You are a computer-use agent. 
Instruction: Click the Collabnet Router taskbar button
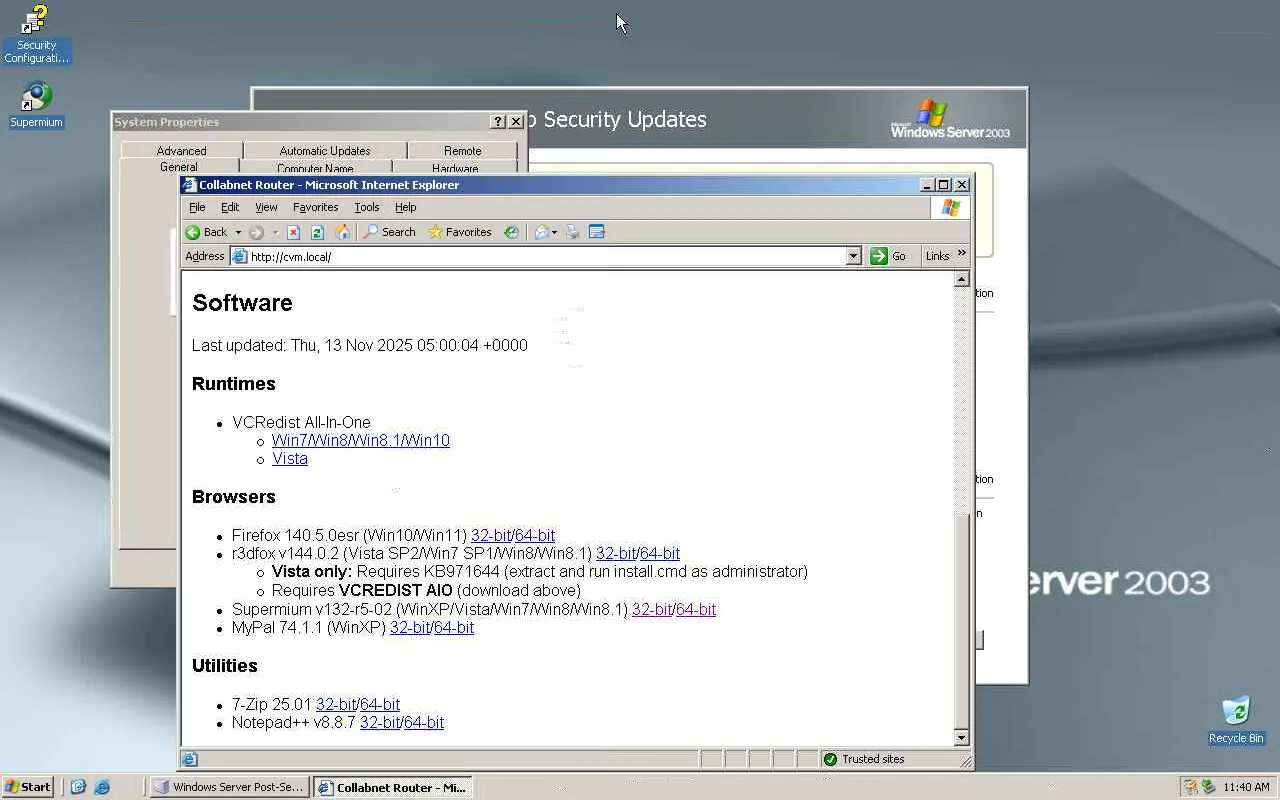pos(392,787)
